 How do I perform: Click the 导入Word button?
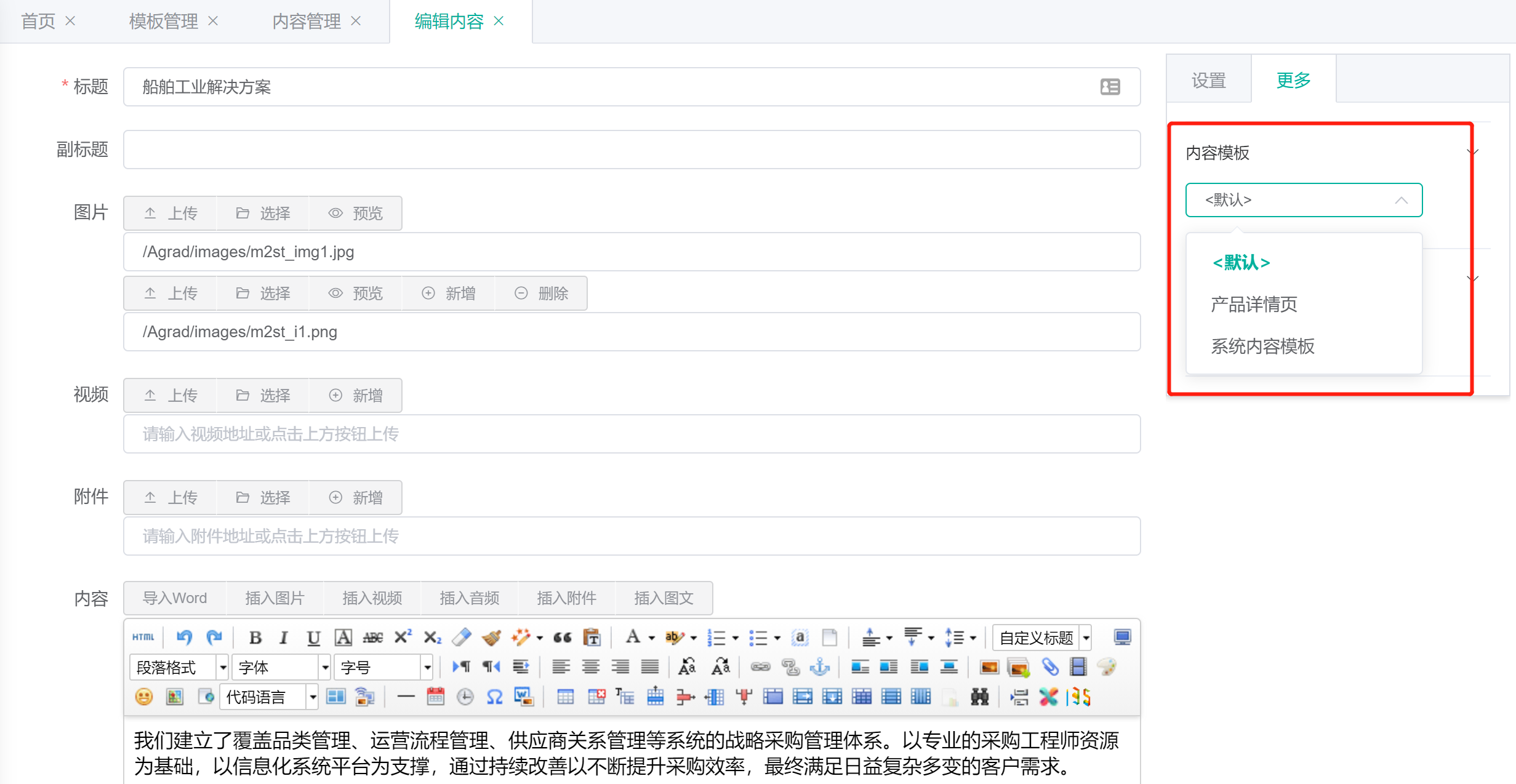coord(175,598)
